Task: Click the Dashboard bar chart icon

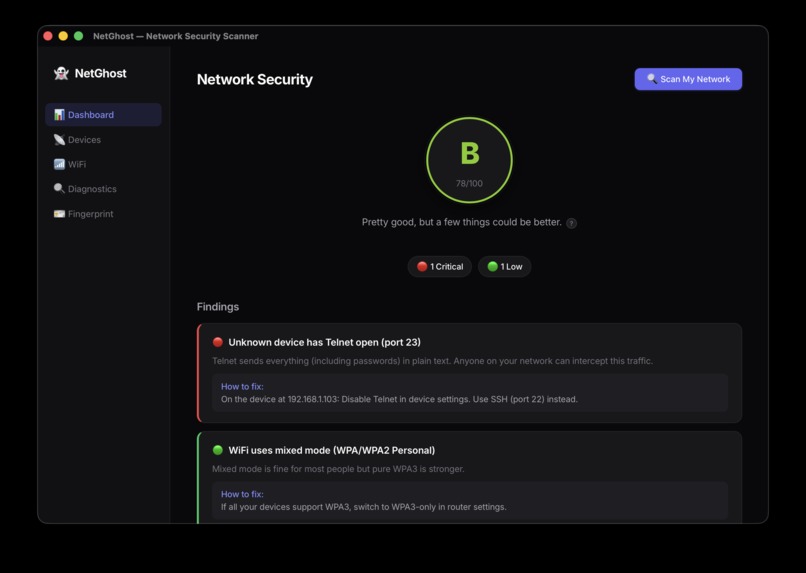Action: point(59,115)
